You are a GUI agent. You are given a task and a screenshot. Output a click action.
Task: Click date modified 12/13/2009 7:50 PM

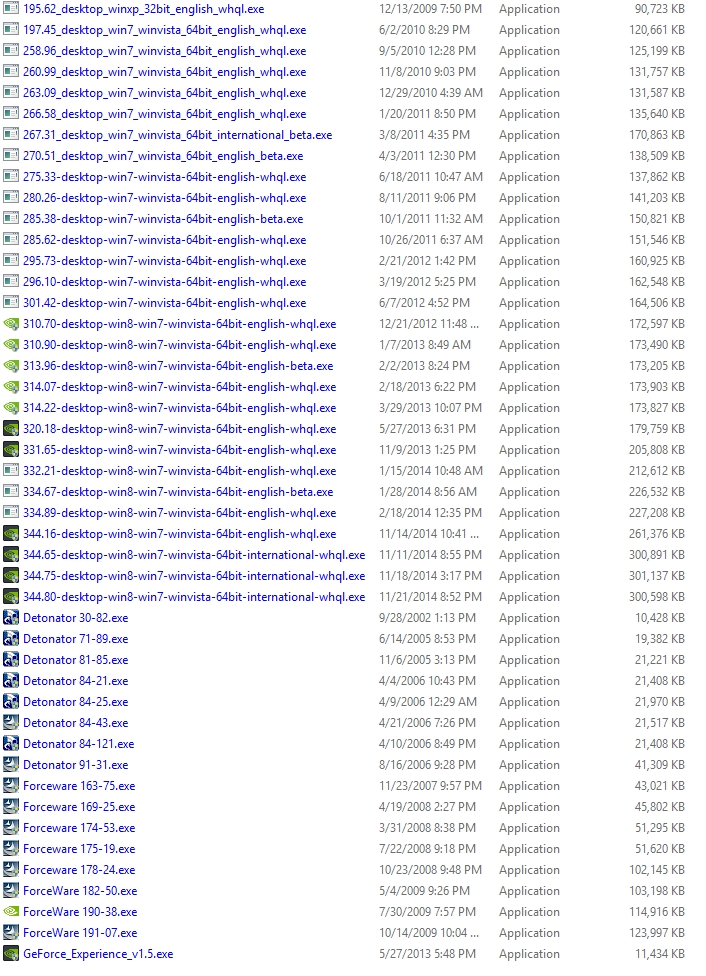tap(430, 9)
